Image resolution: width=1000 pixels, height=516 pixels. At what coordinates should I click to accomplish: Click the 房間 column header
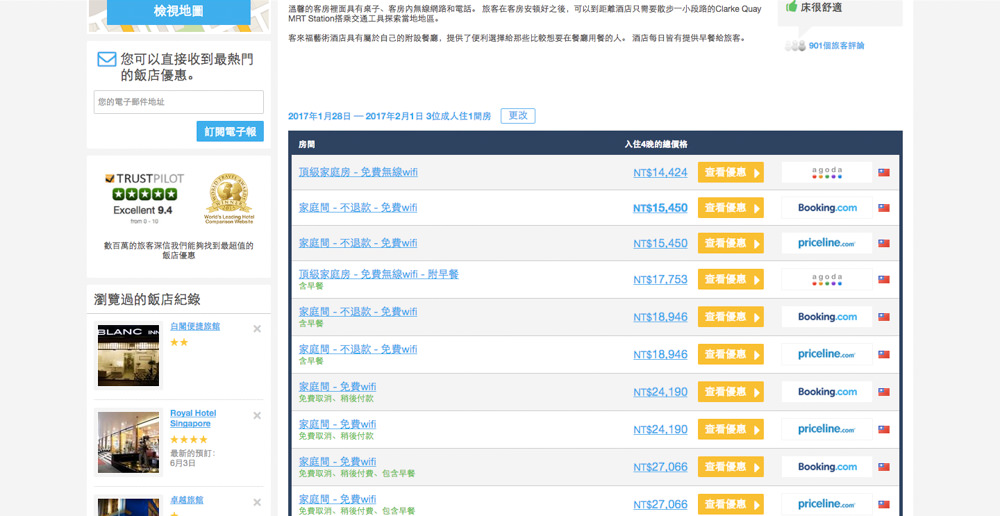coord(307,145)
